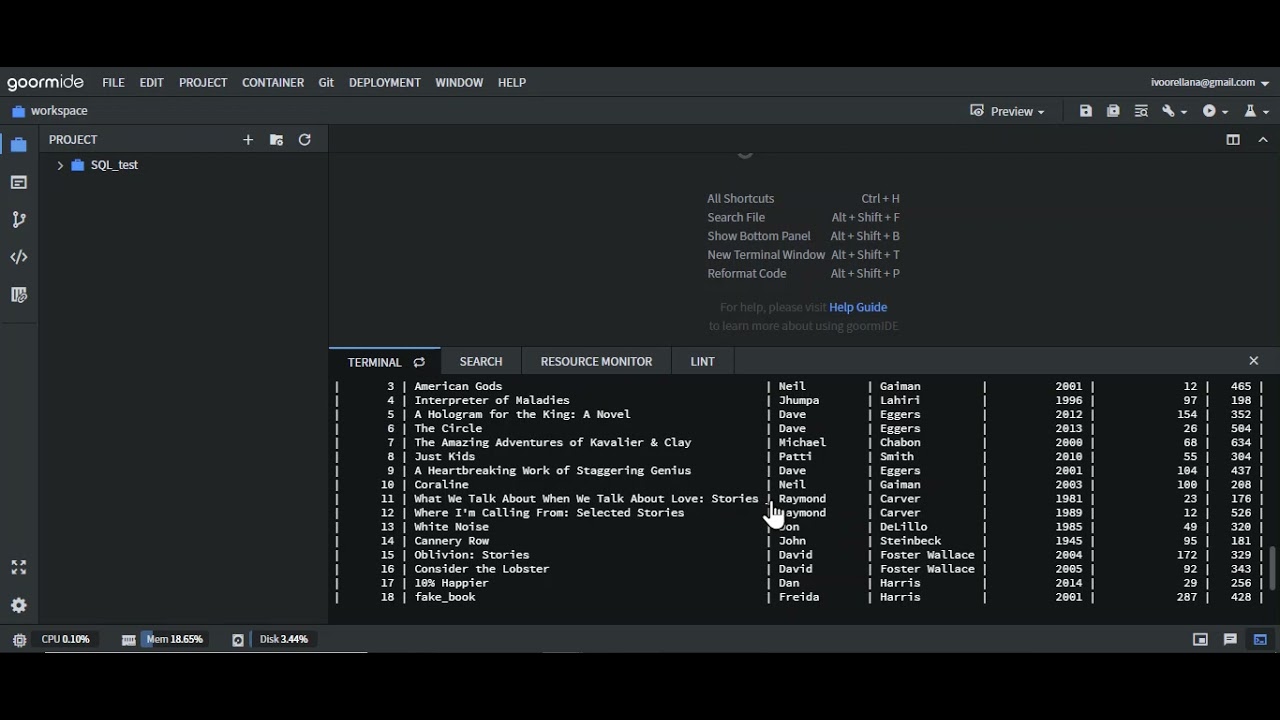Switch to the LINT tab
The height and width of the screenshot is (720, 1280).
coord(702,362)
